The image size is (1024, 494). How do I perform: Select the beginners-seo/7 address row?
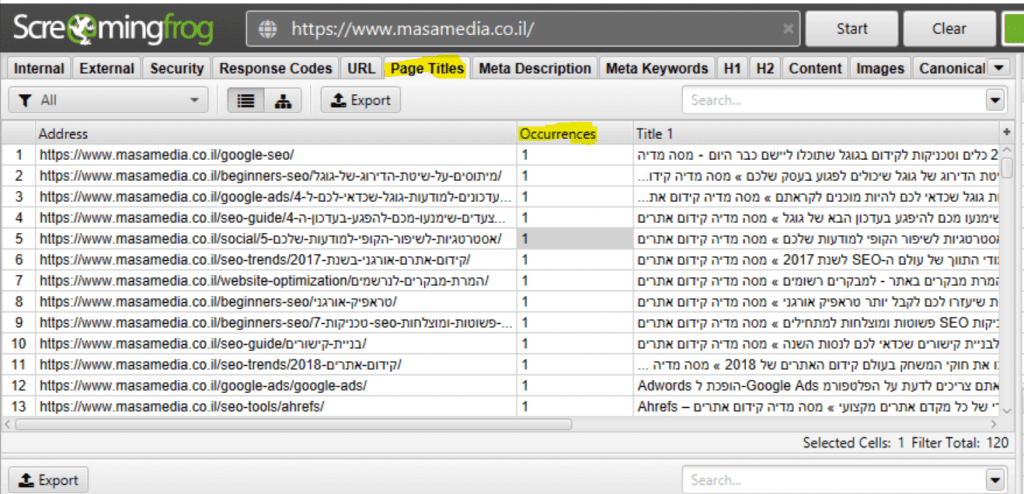276,323
